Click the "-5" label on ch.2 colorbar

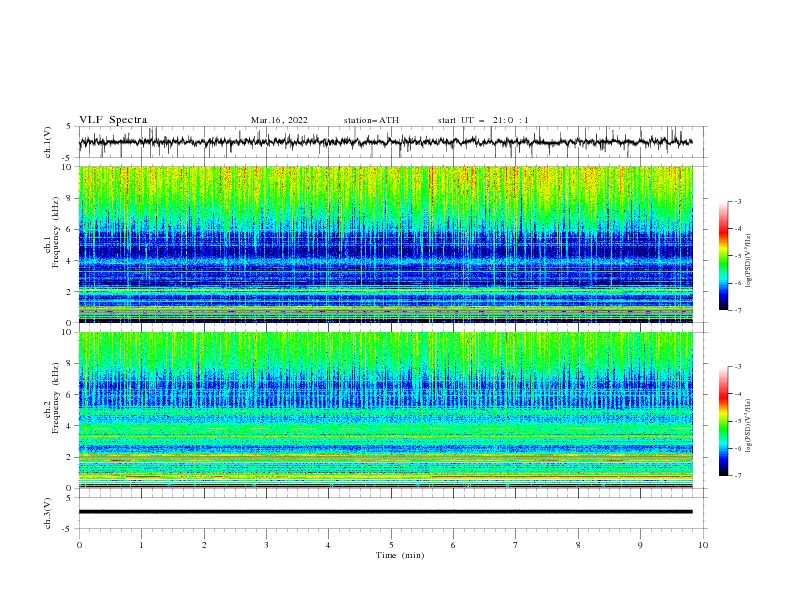point(737,421)
